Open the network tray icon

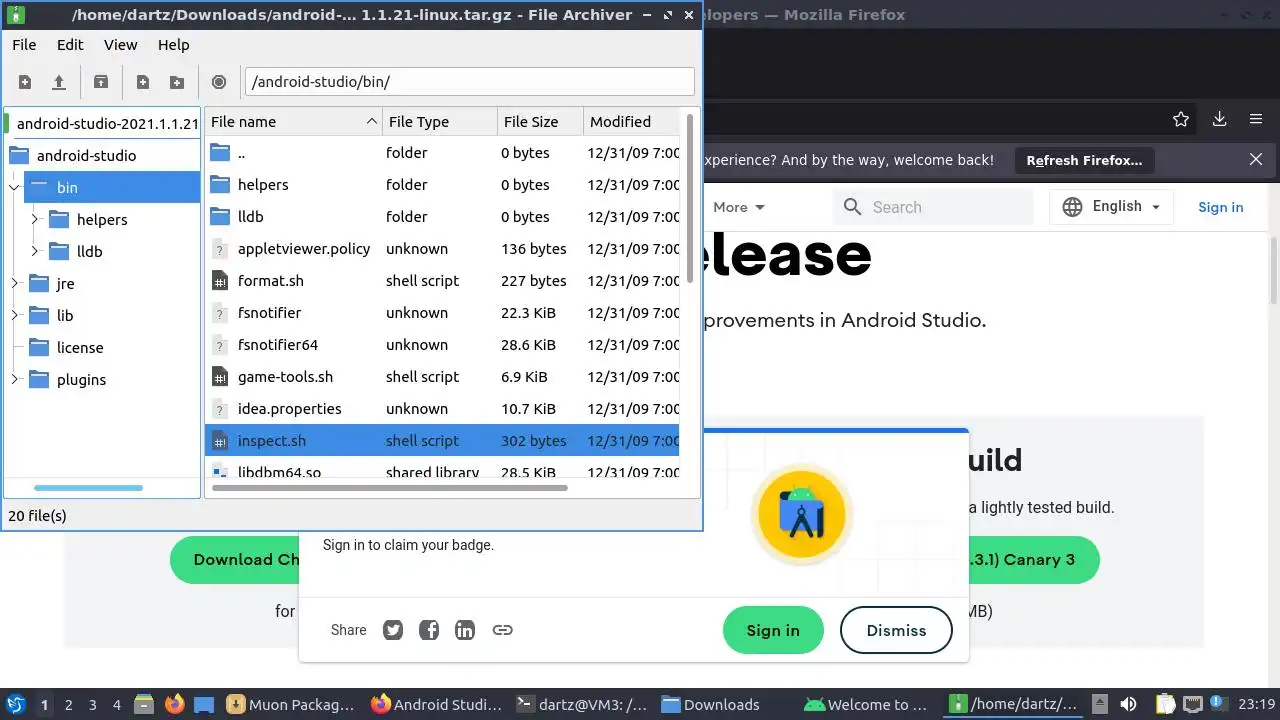point(1193,704)
